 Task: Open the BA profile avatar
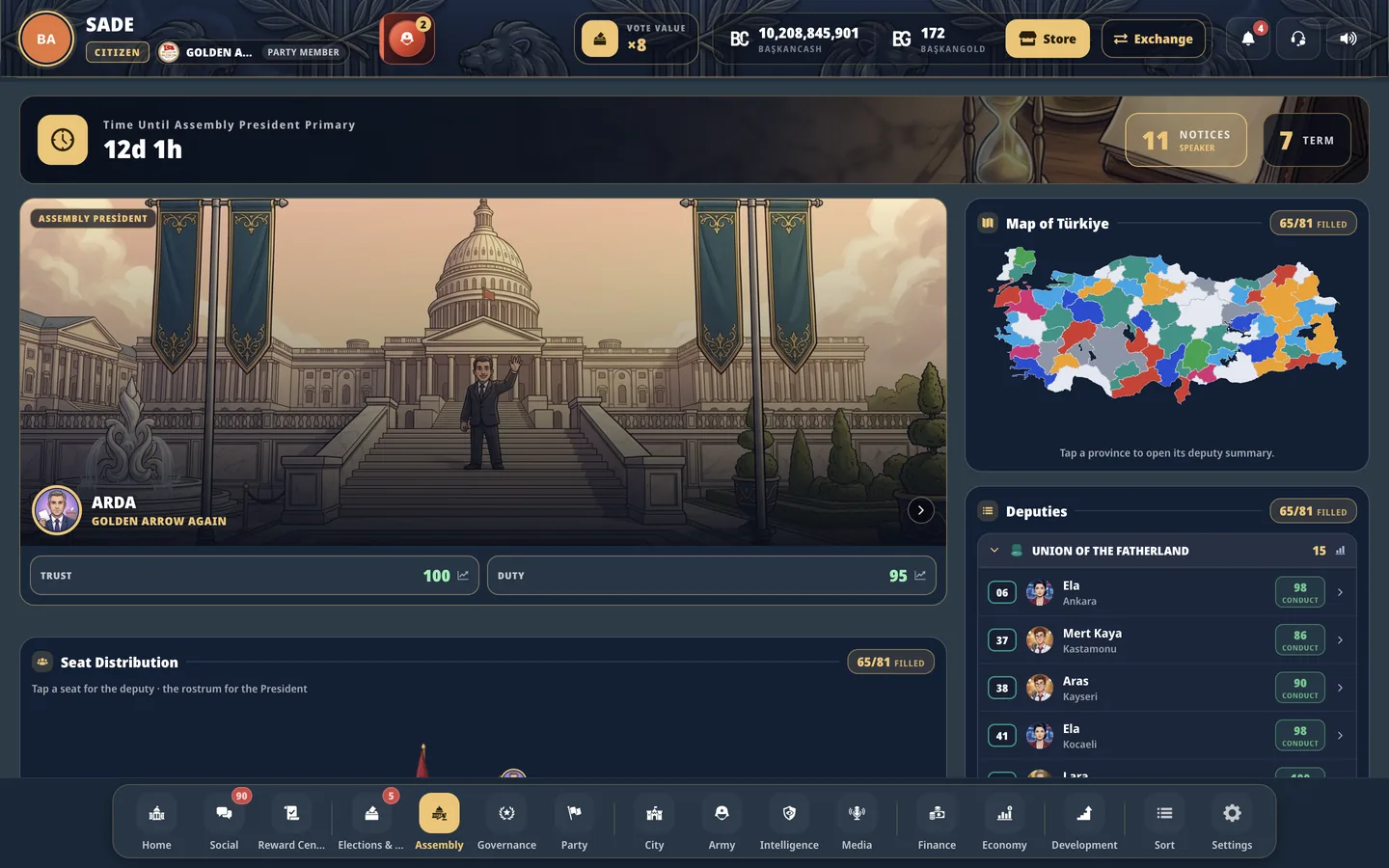point(46,40)
